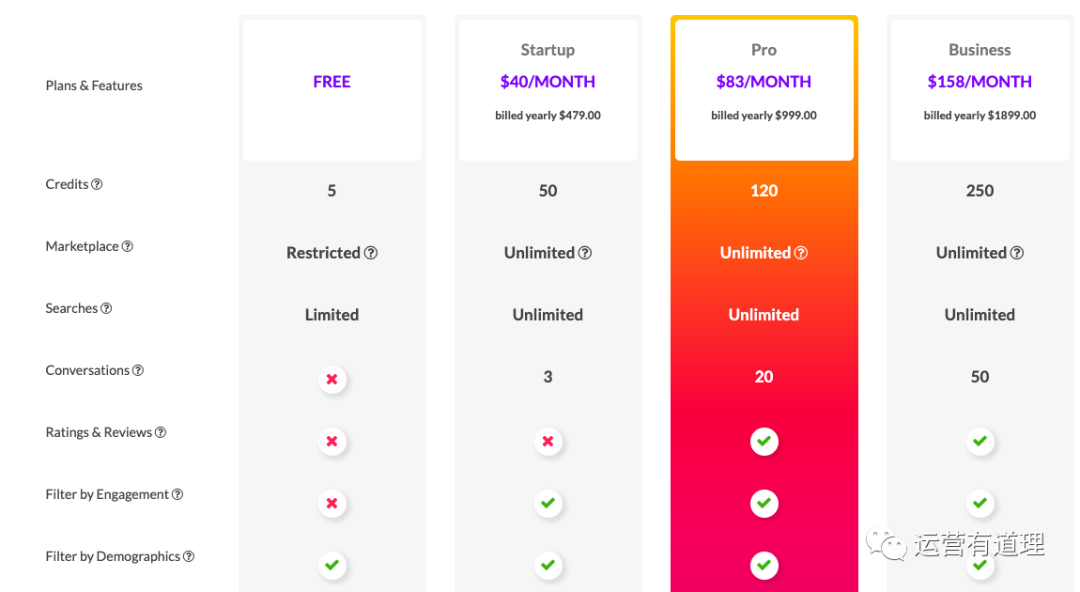This screenshot has height=592, width=1080.
Task: Click help icon next to Credits label
Action: point(97,185)
